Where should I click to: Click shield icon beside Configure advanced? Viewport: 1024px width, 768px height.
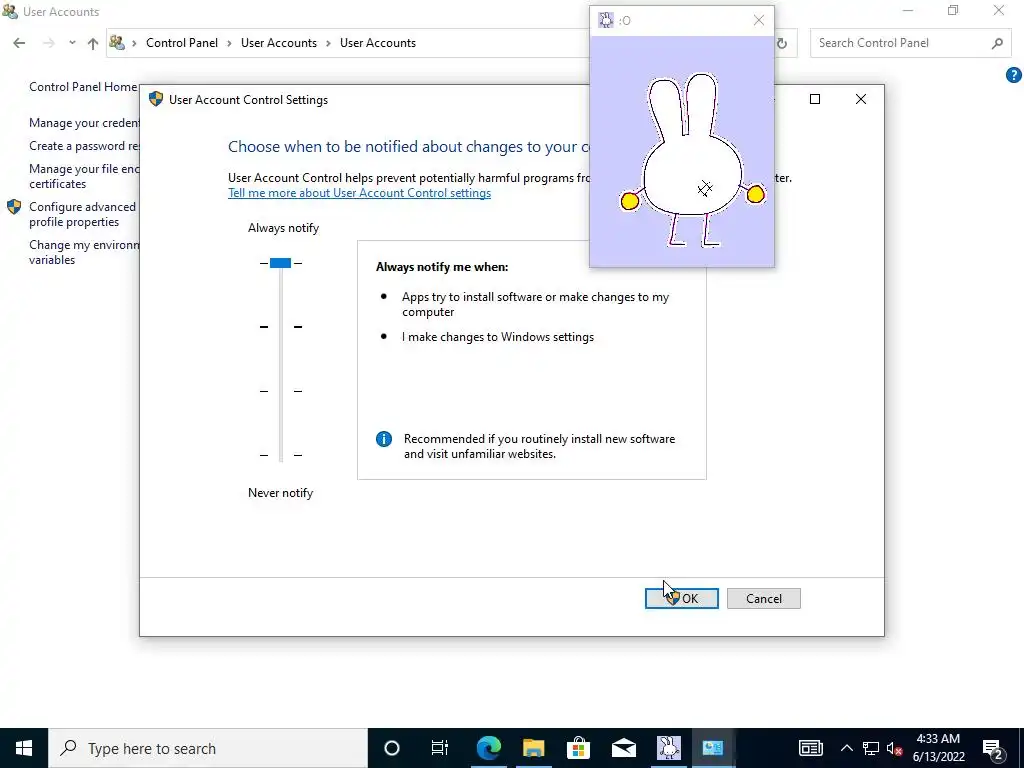[x=14, y=207]
